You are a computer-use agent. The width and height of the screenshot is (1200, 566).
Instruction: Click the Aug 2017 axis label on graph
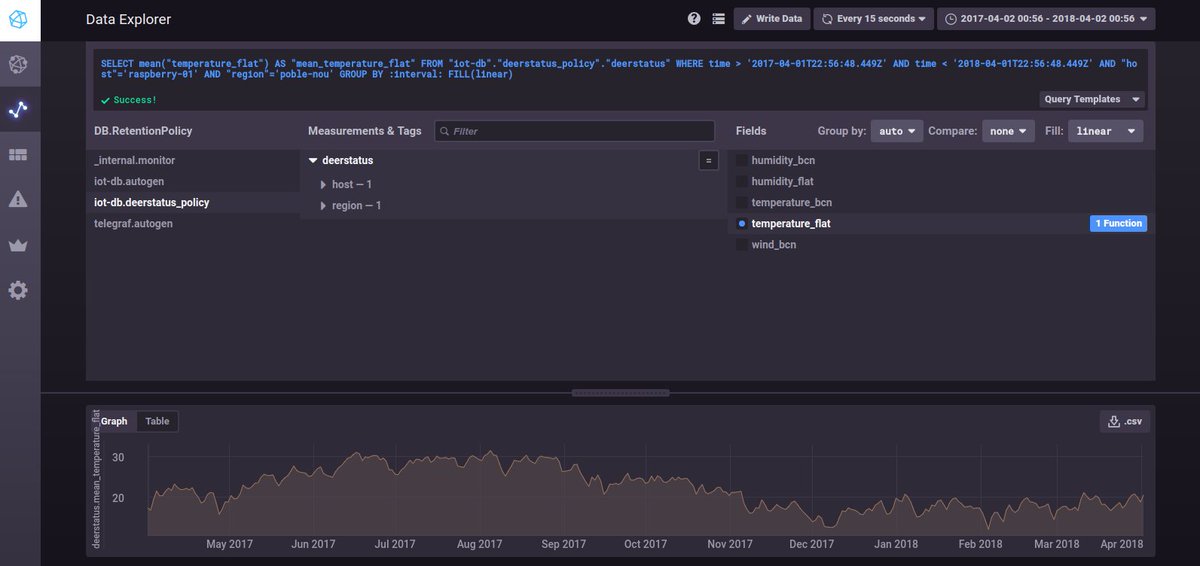point(478,544)
